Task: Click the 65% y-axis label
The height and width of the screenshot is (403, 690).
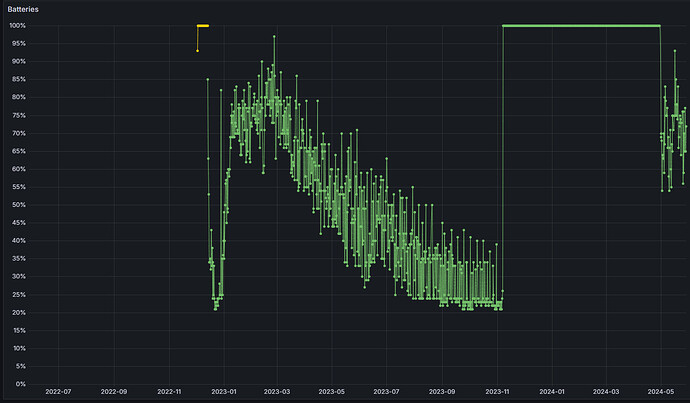Action: point(19,151)
